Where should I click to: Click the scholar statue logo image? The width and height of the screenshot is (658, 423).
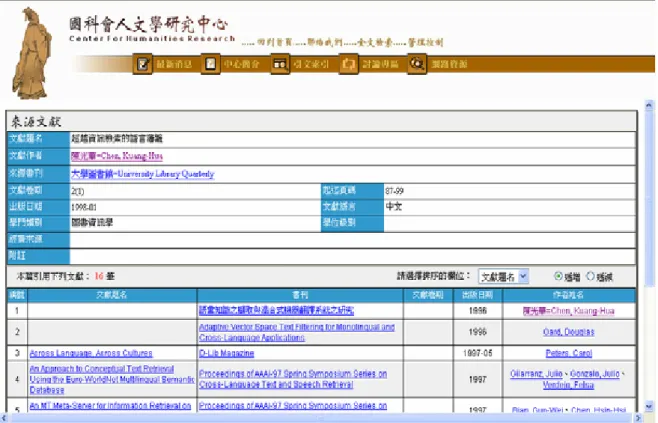[32, 53]
